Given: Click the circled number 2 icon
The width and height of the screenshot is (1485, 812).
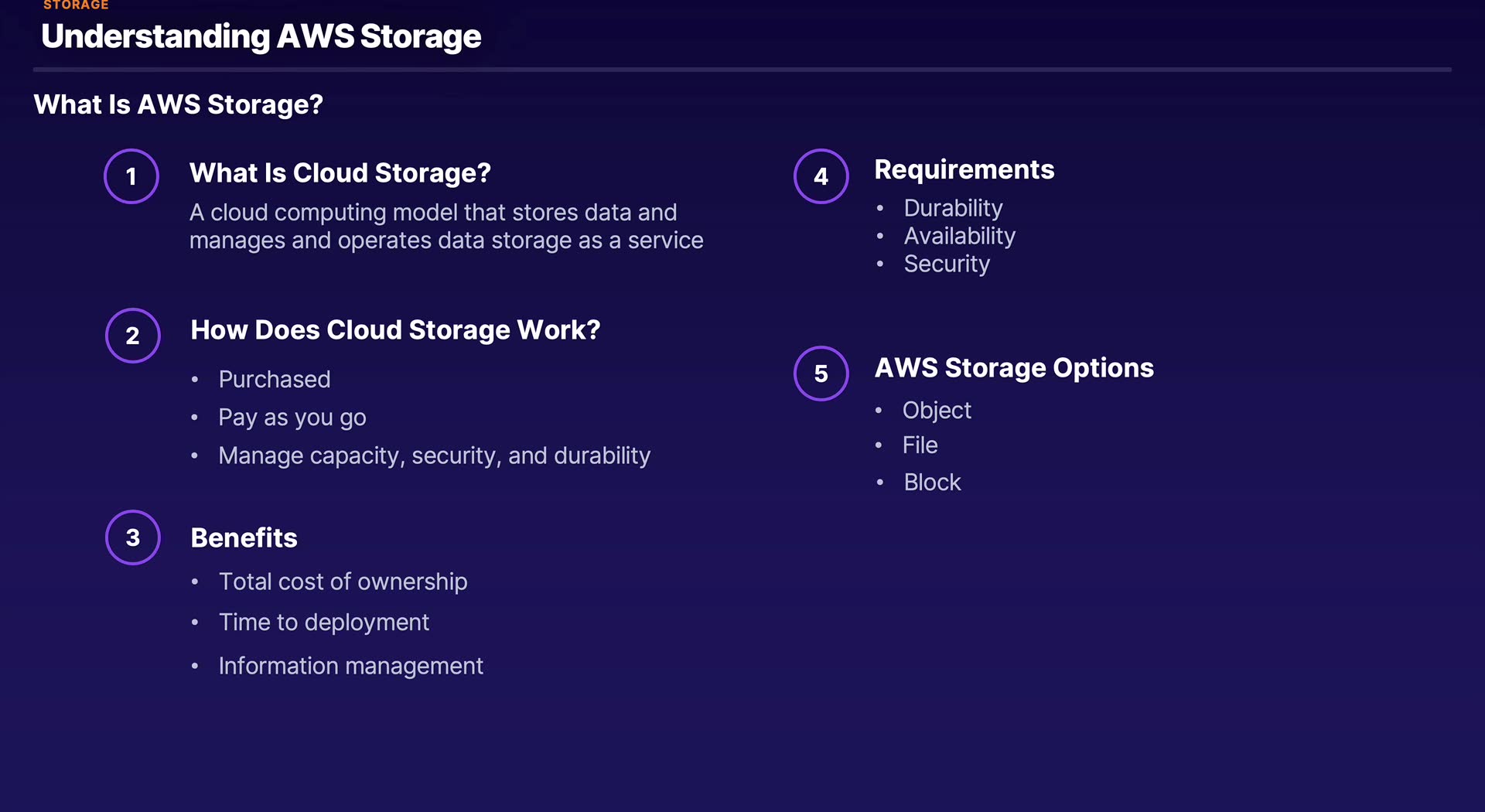Looking at the screenshot, I should [x=133, y=336].
